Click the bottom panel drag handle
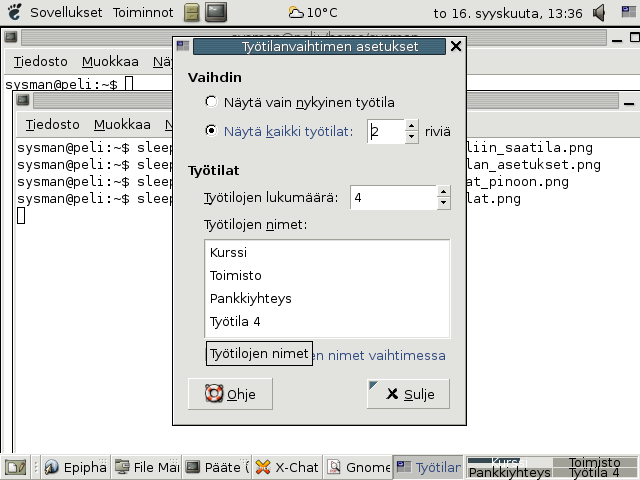Image resolution: width=640 pixels, height=480 pixels. pos(36,467)
